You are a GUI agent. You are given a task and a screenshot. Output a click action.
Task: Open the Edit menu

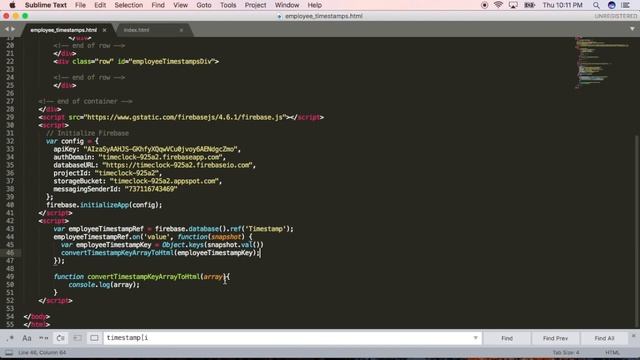(100, 5)
